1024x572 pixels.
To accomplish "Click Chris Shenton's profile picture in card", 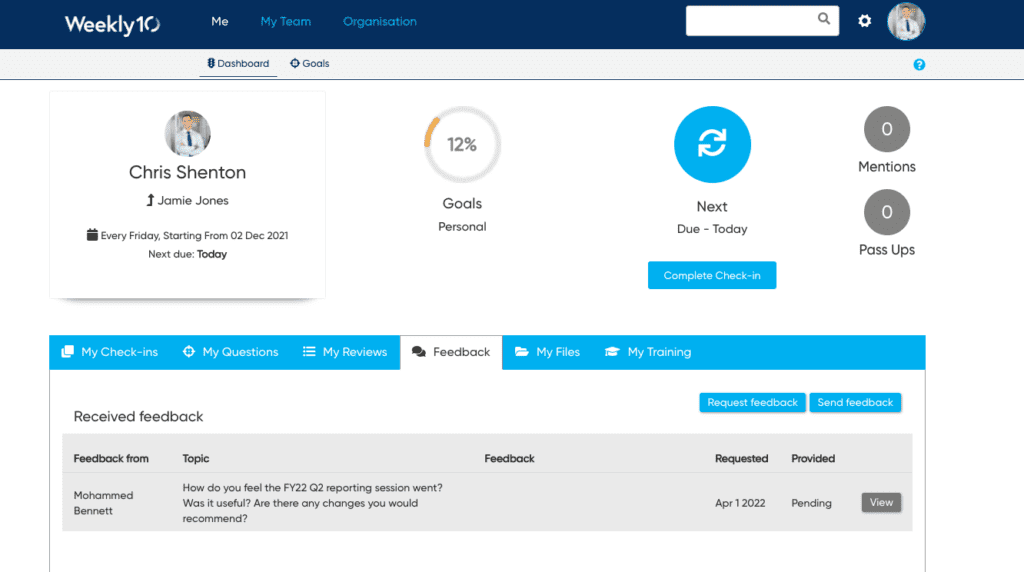I will (x=187, y=134).
